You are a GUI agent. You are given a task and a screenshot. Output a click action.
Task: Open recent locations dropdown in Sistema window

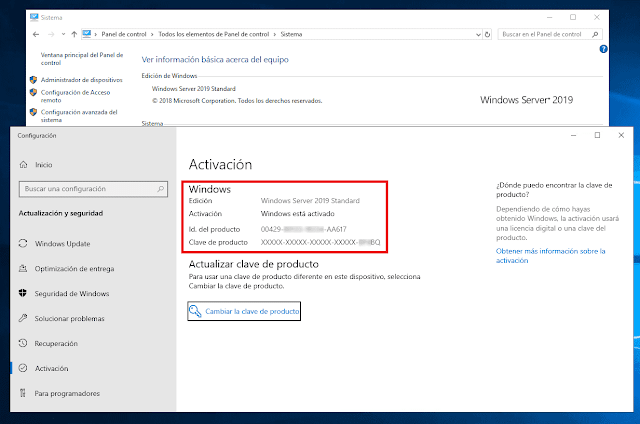point(63,34)
